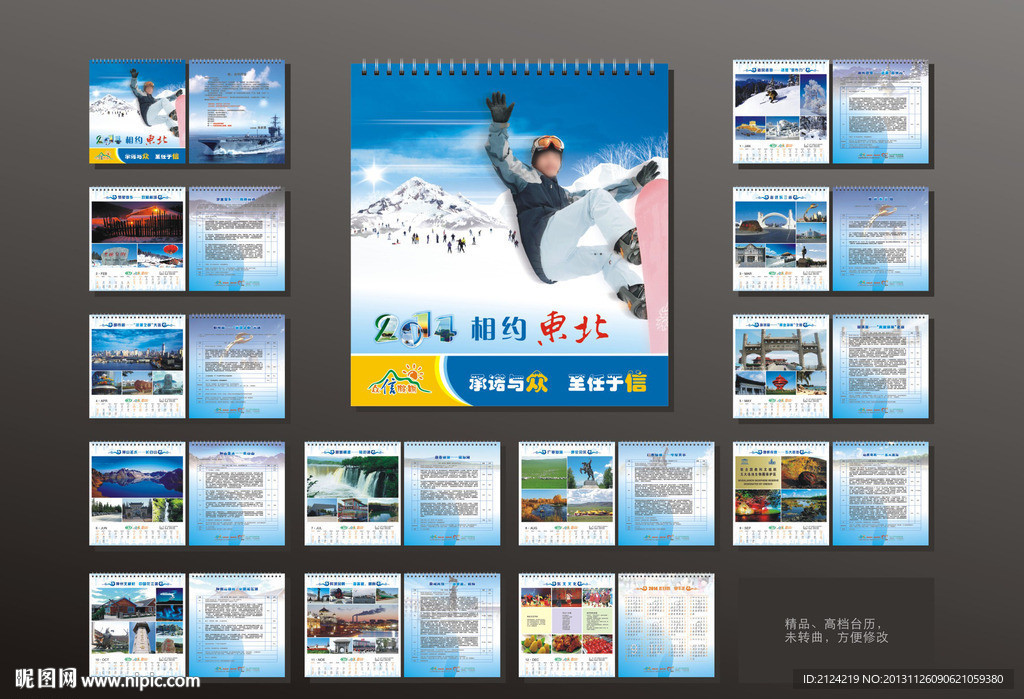This screenshot has width=1024, height=699.
Task: Click the horse statue photo on August page
Action: point(591,473)
